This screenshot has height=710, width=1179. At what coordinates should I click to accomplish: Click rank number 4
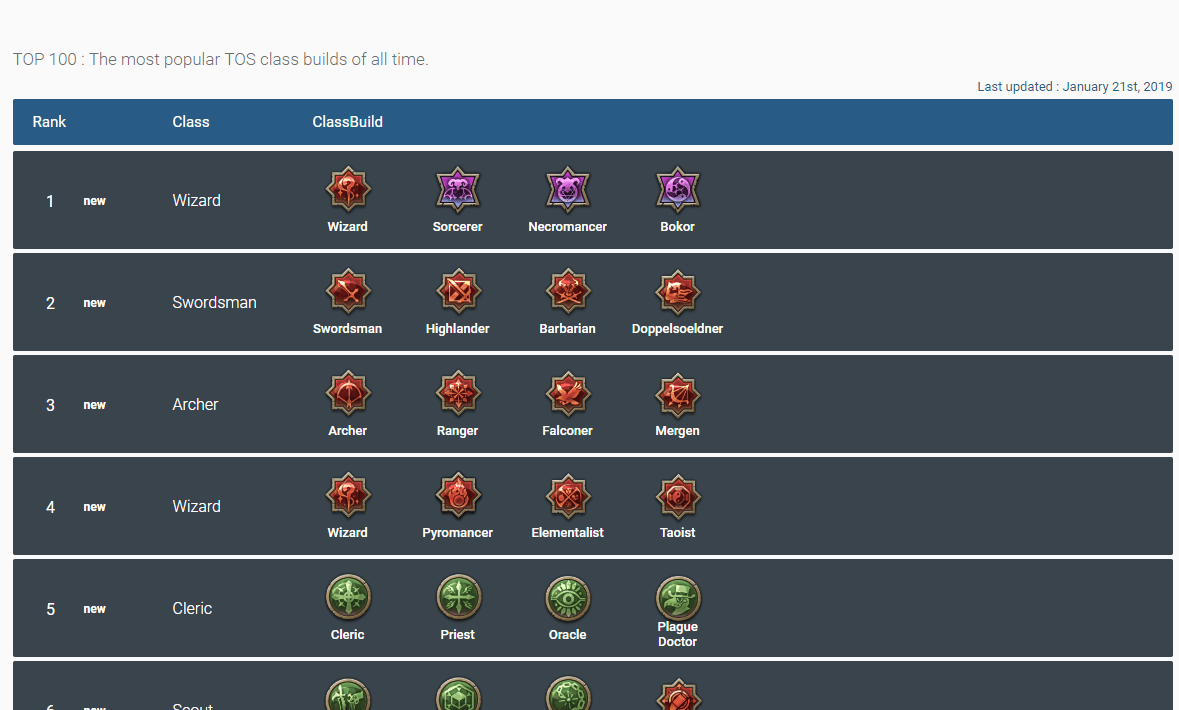click(50, 507)
